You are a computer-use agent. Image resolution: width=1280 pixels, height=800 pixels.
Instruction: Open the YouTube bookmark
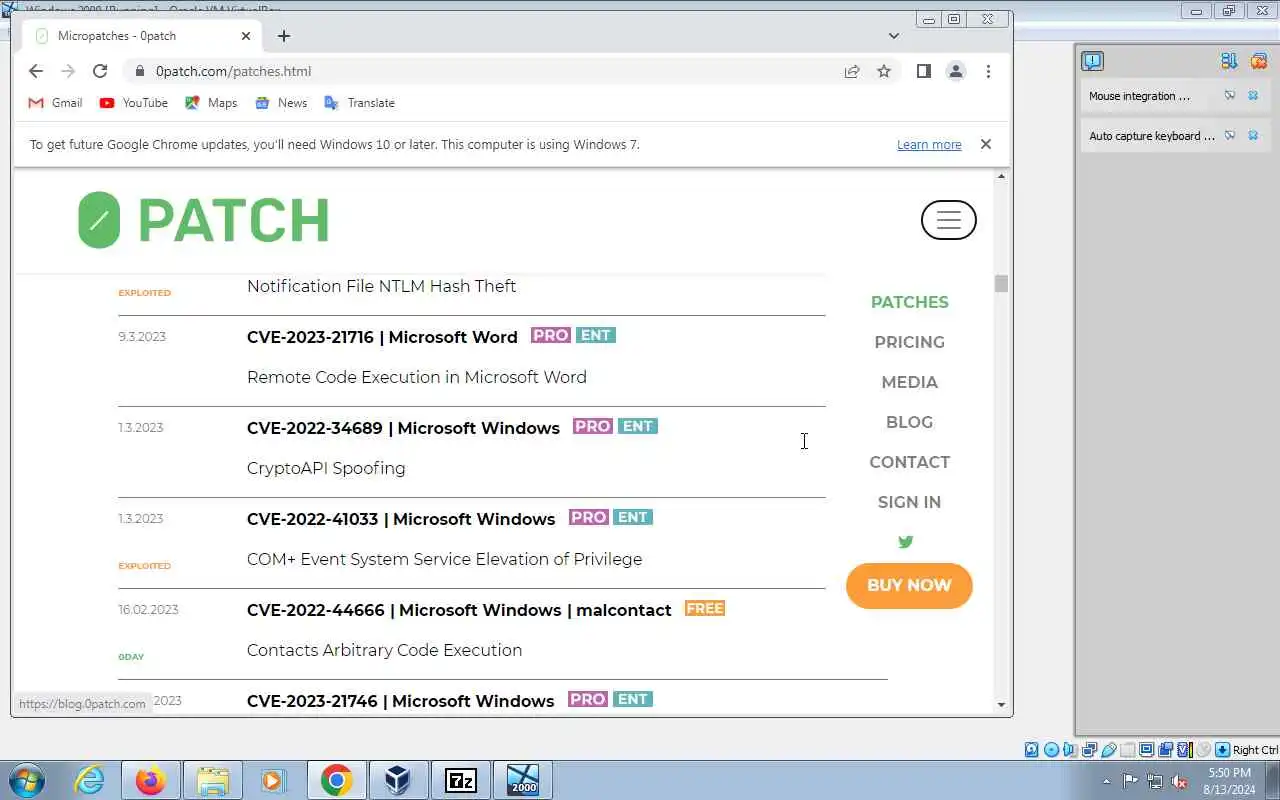click(133, 103)
